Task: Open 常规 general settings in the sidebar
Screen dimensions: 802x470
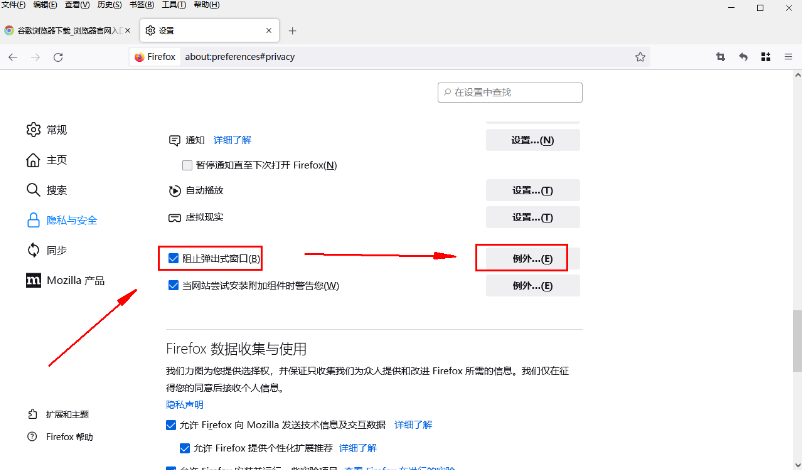Action: (x=47, y=130)
